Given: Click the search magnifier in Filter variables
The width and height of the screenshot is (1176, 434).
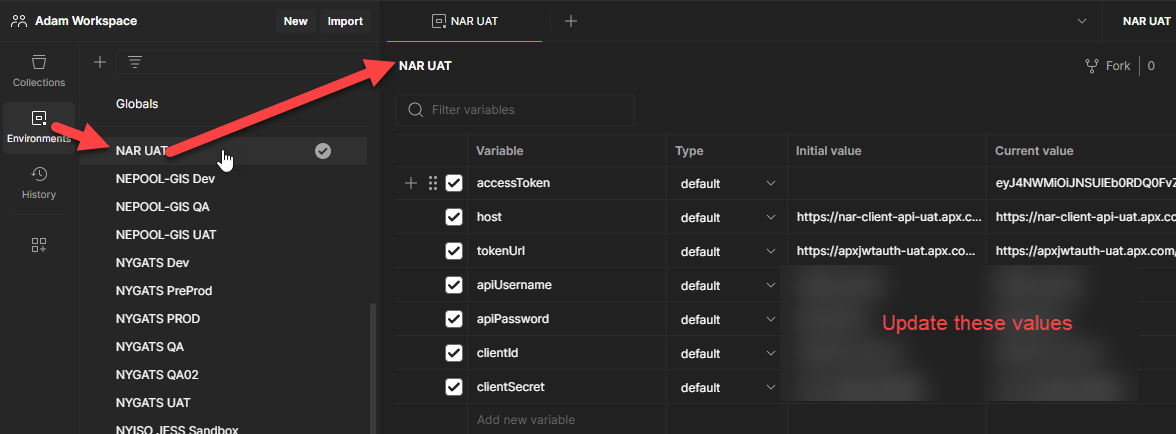Looking at the screenshot, I should coord(415,109).
